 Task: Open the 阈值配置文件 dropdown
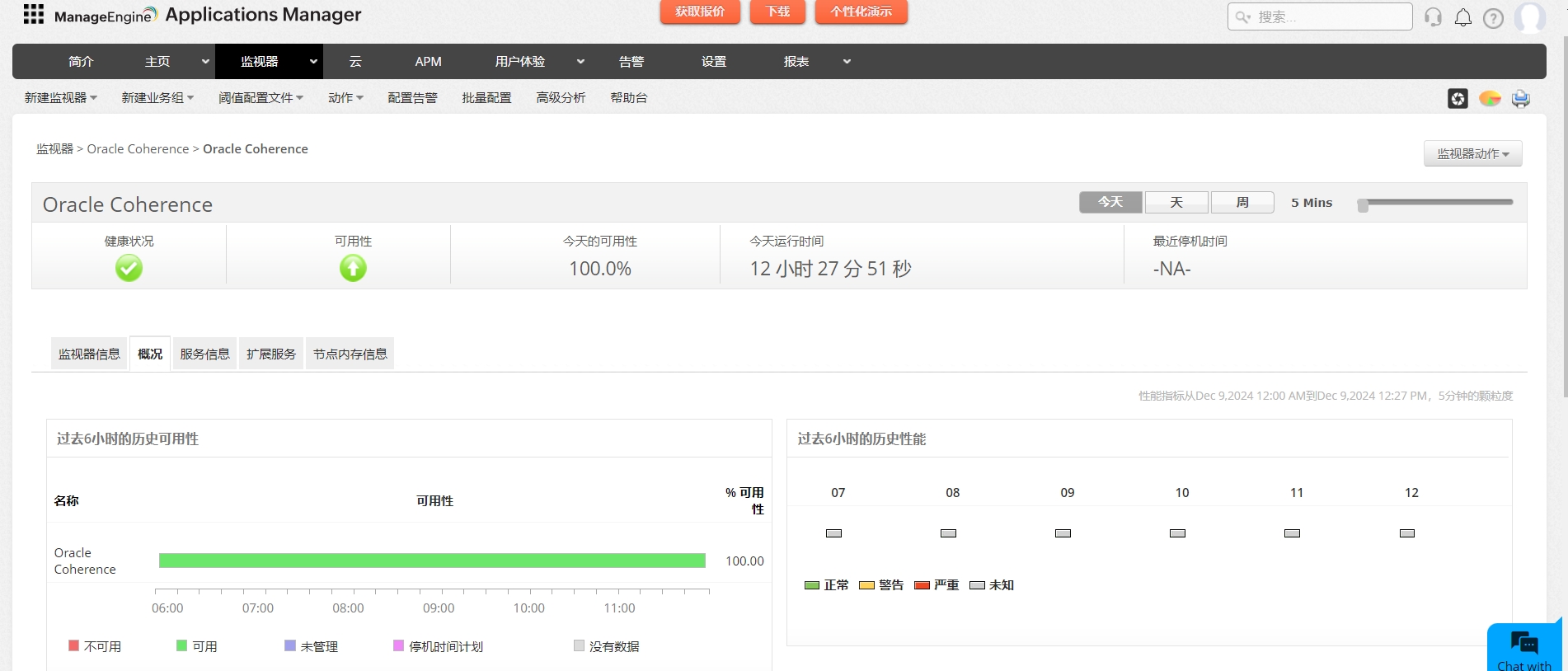pos(261,98)
